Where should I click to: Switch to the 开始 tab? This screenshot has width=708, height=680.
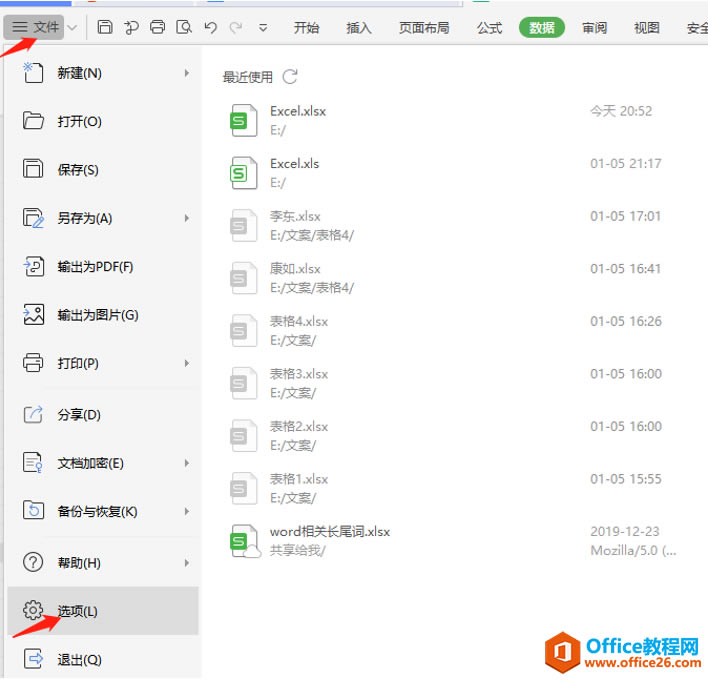[x=307, y=28]
